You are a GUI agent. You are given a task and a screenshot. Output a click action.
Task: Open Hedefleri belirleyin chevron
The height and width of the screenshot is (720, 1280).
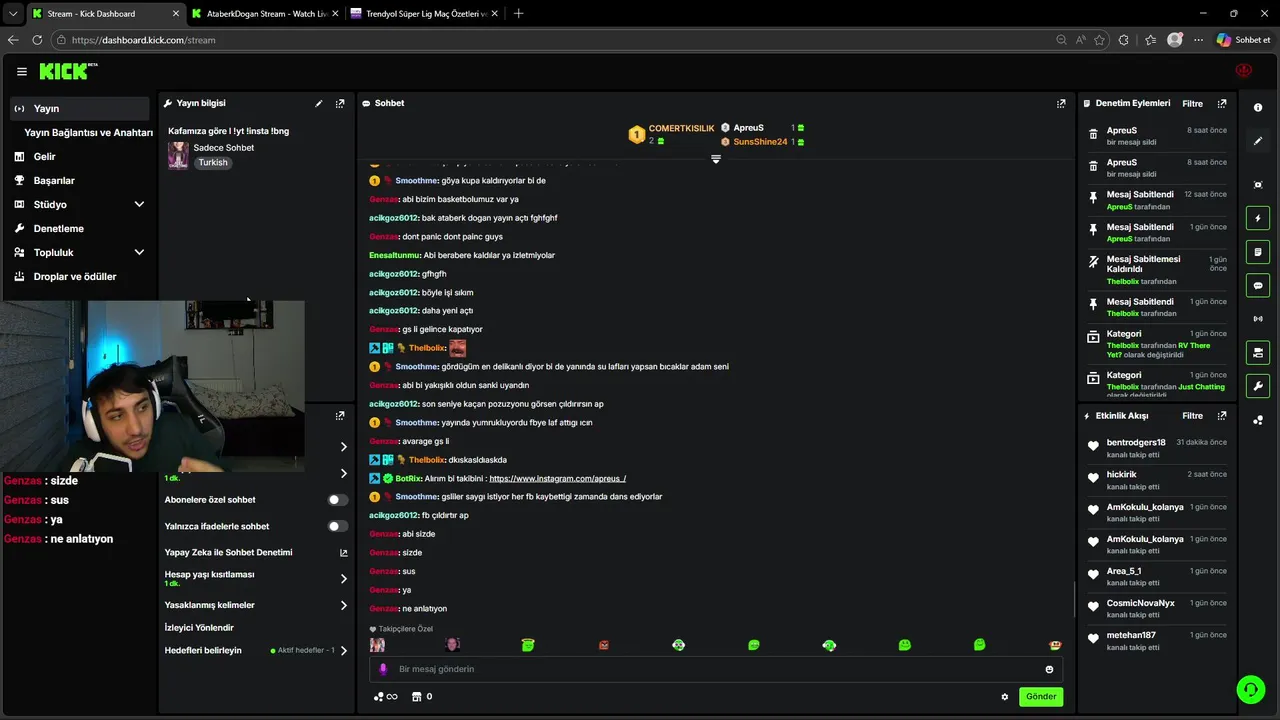[x=344, y=650]
